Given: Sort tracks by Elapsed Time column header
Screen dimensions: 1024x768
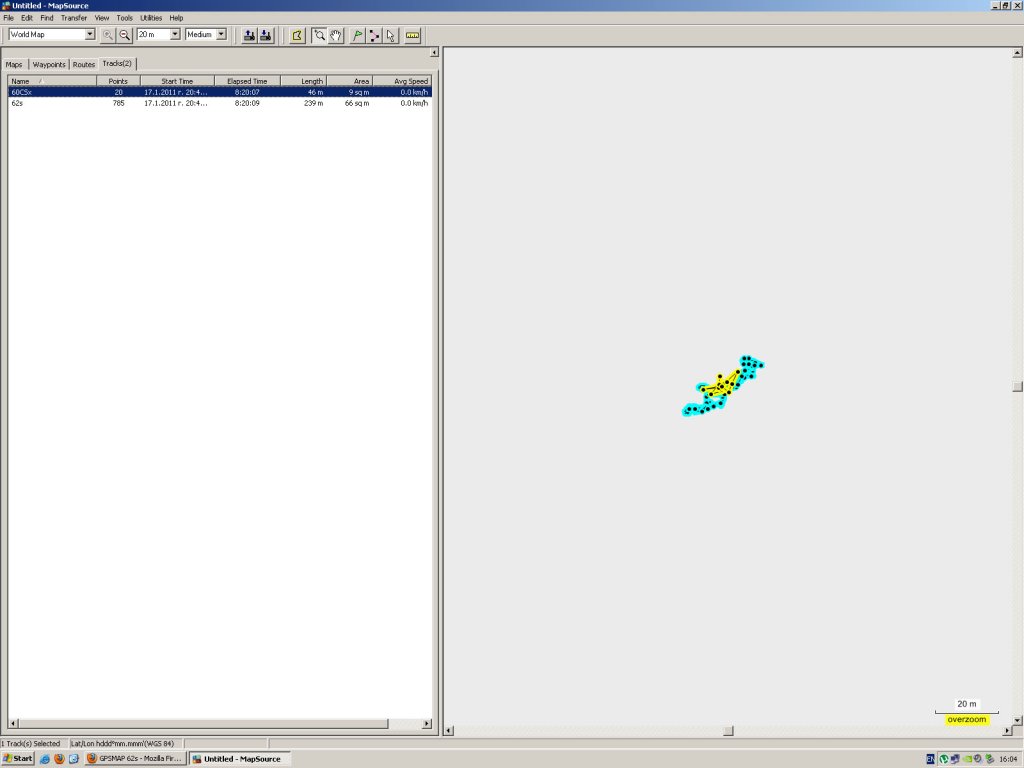Looking at the screenshot, I should click(248, 81).
